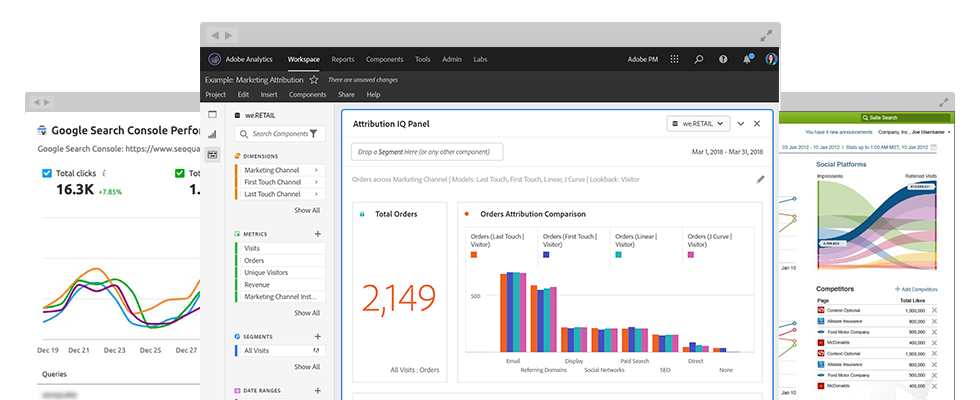Click the Search Components input field

[x=280, y=134]
